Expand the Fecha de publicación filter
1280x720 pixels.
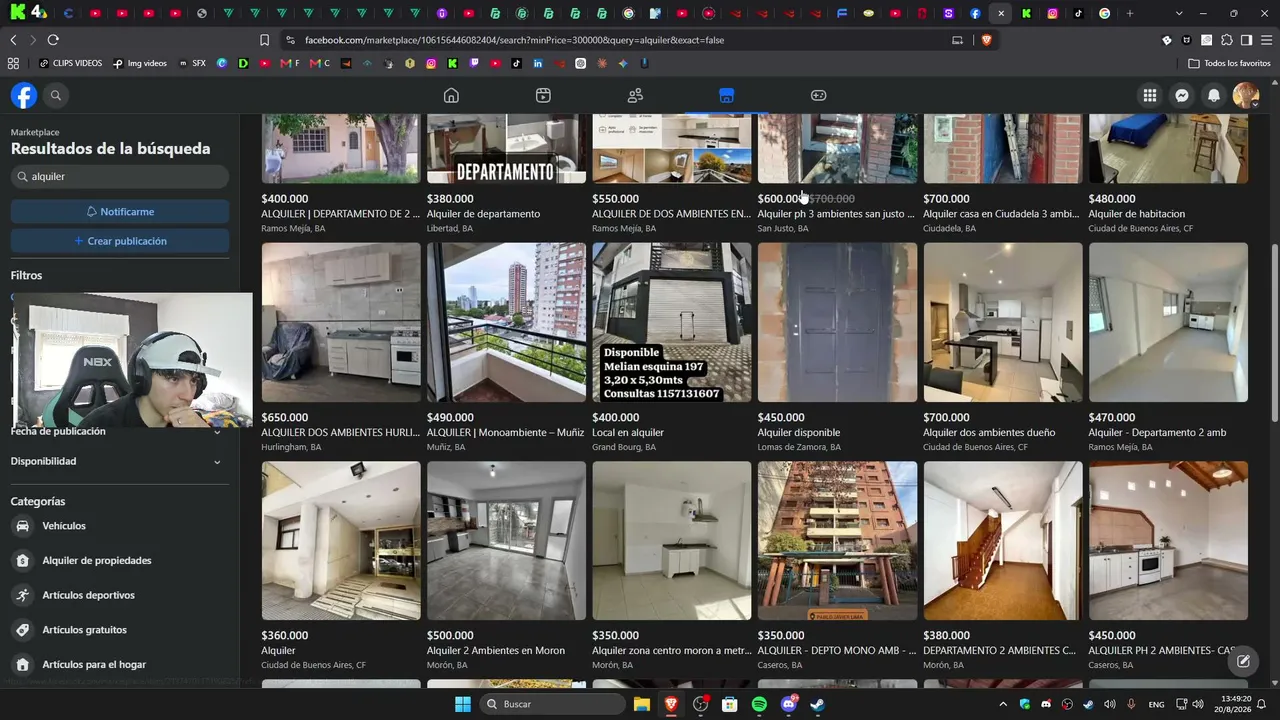[116, 431]
